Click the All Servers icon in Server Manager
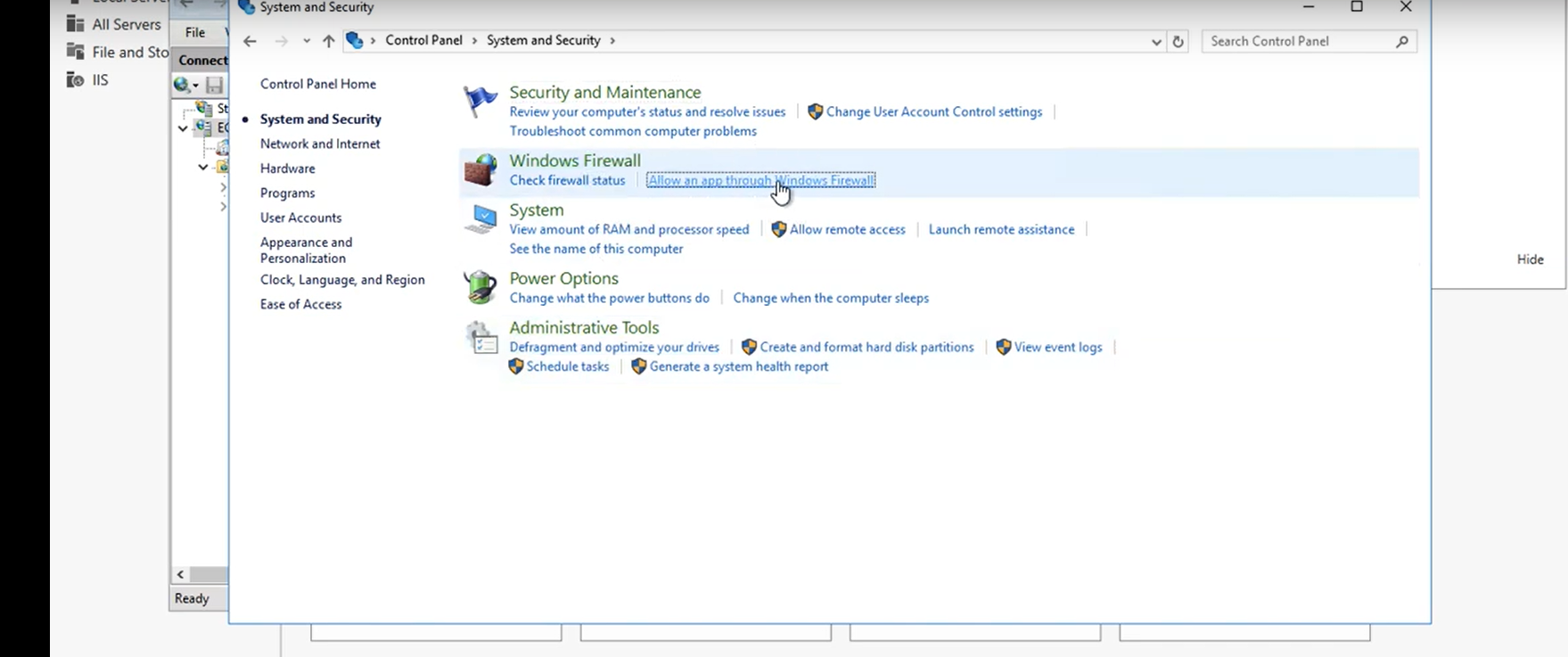This screenshot has height=657, width=1568. [x=76, y=24]
